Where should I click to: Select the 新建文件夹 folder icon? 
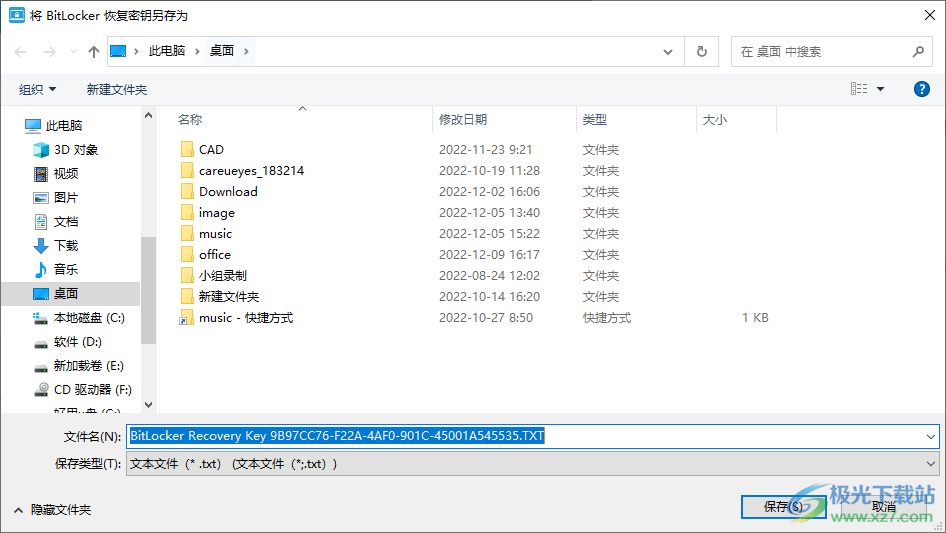[187, 296]
